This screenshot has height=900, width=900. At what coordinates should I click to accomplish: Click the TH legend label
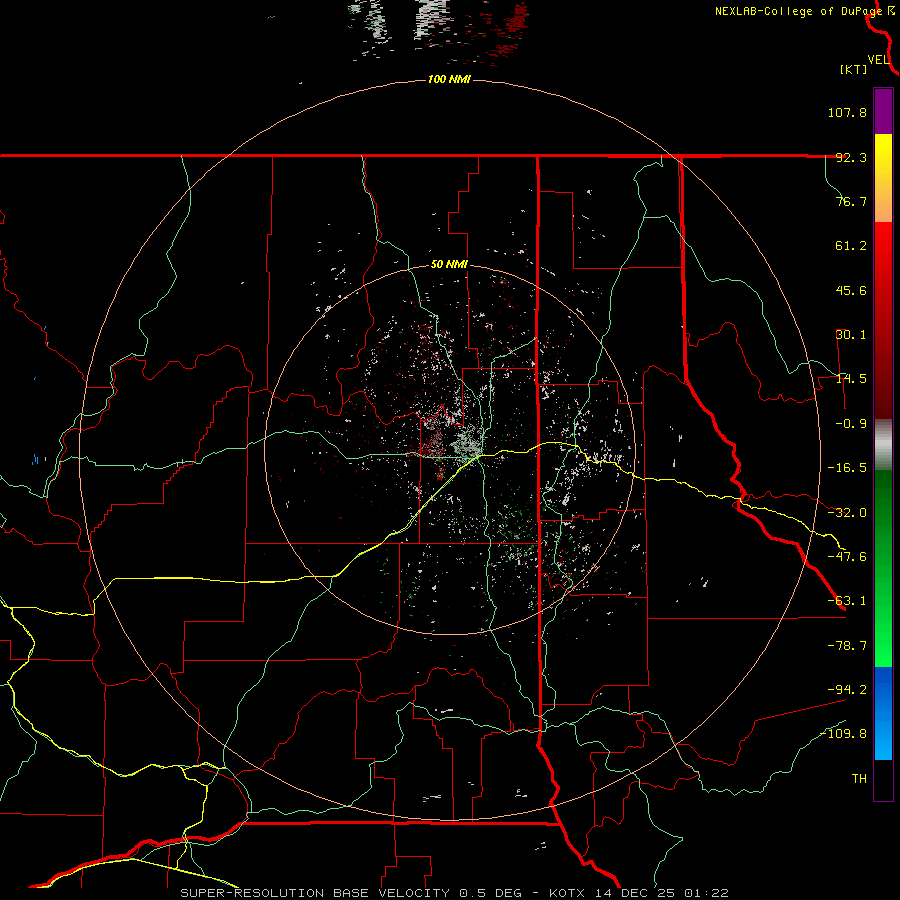(859, 779)
